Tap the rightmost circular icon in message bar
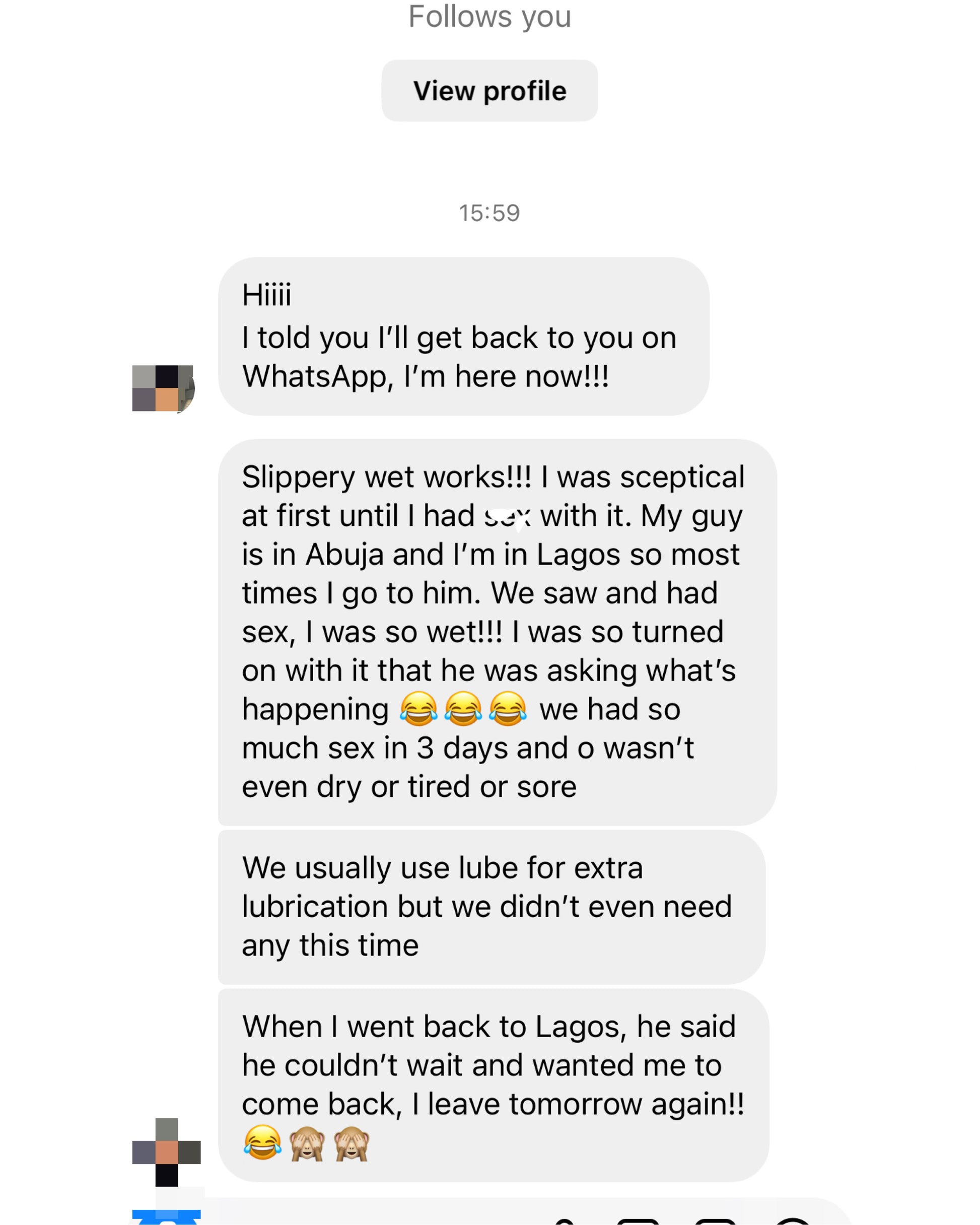The image size is (980, 1225). pyautogui.click(x=793, y=1220)
